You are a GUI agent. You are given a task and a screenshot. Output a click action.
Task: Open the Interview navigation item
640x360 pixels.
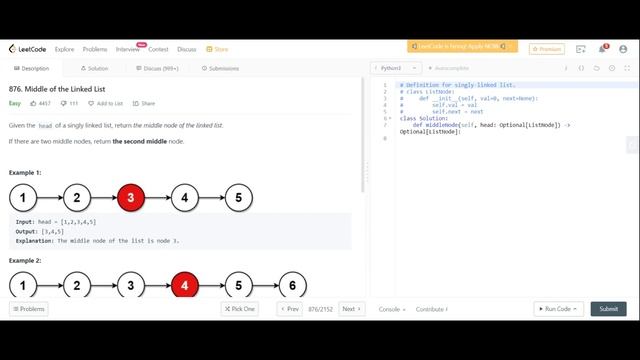point(128,49)
